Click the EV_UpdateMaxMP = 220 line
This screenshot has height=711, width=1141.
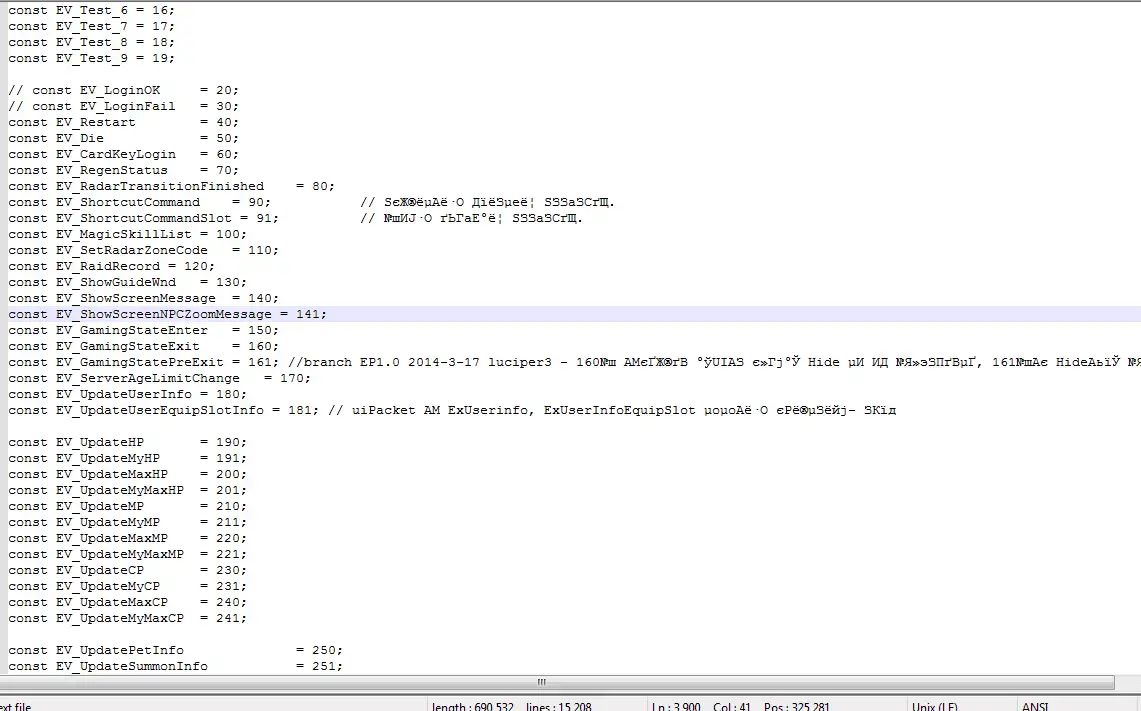tap(127, 539)
